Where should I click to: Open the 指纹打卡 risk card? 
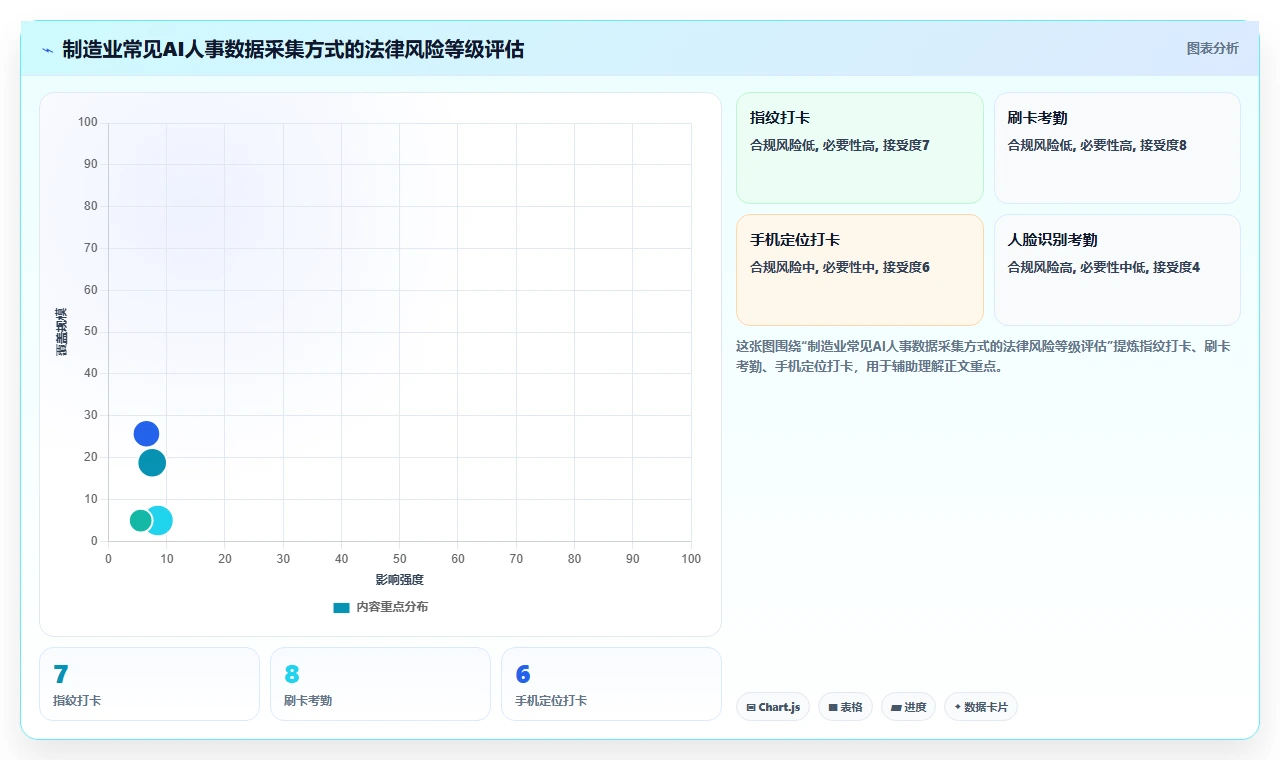(860, 148)
